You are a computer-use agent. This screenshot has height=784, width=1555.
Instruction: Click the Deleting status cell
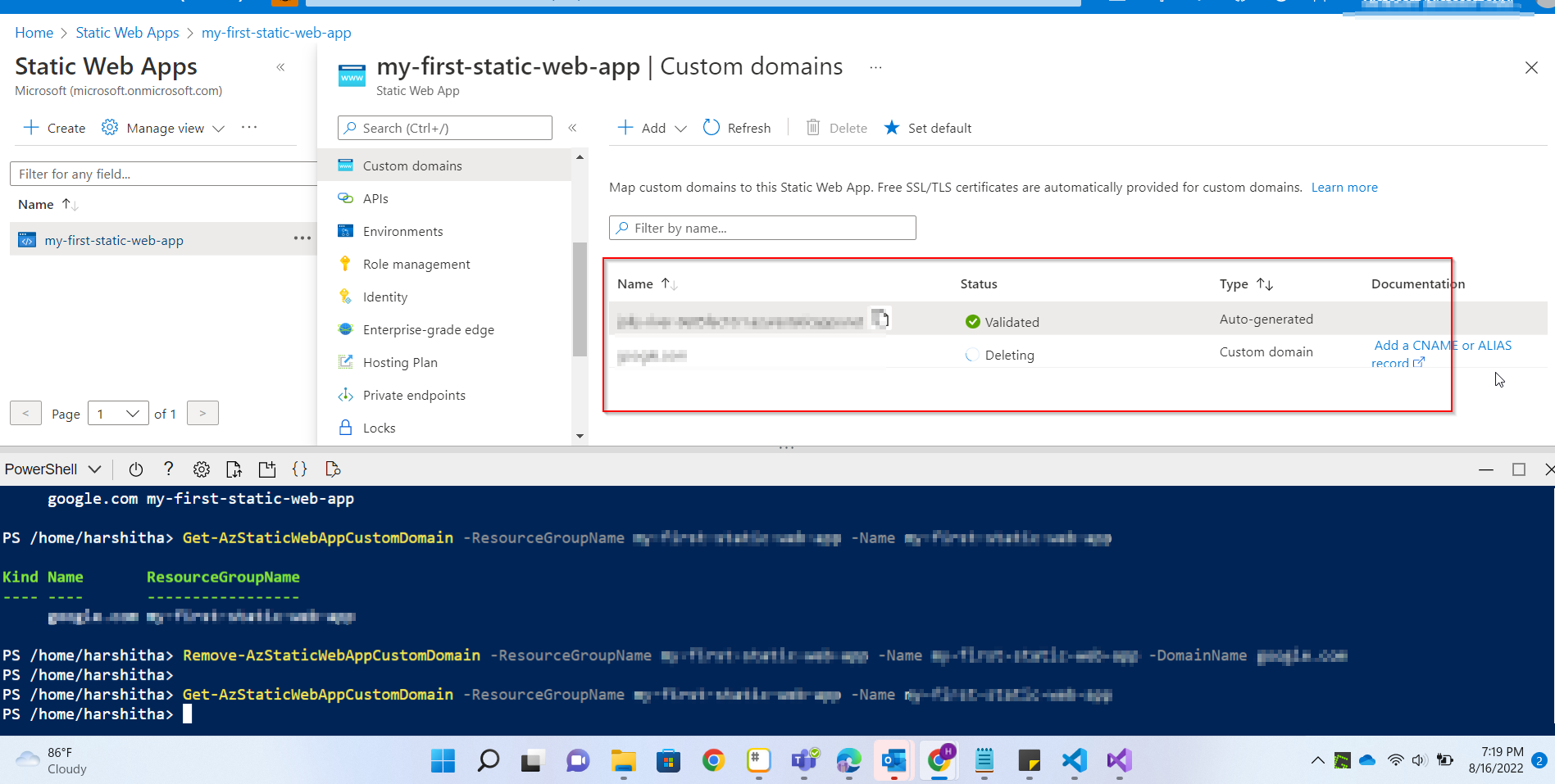(x=1000, y=355)
